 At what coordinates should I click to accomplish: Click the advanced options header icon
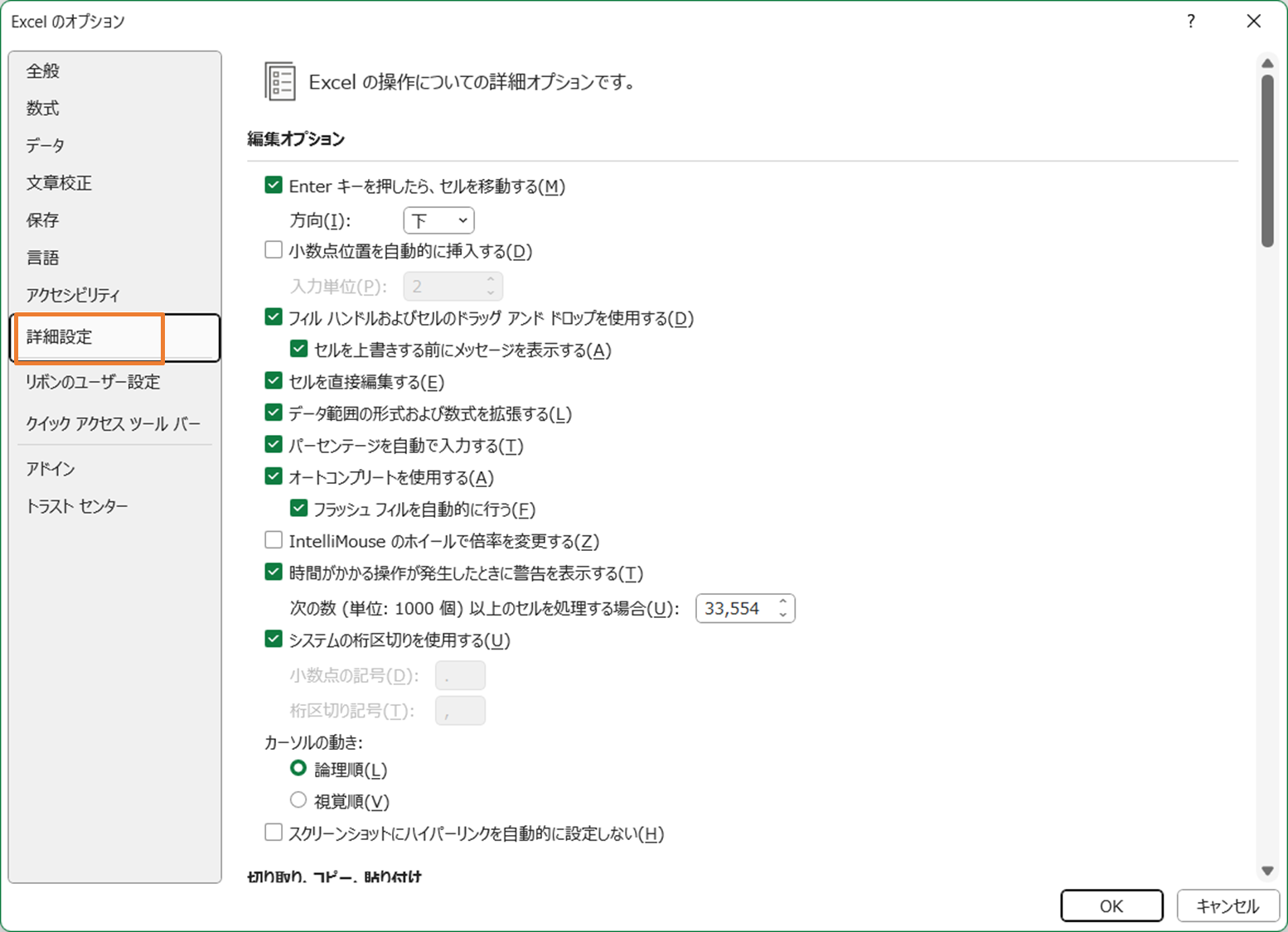(280, 82)
